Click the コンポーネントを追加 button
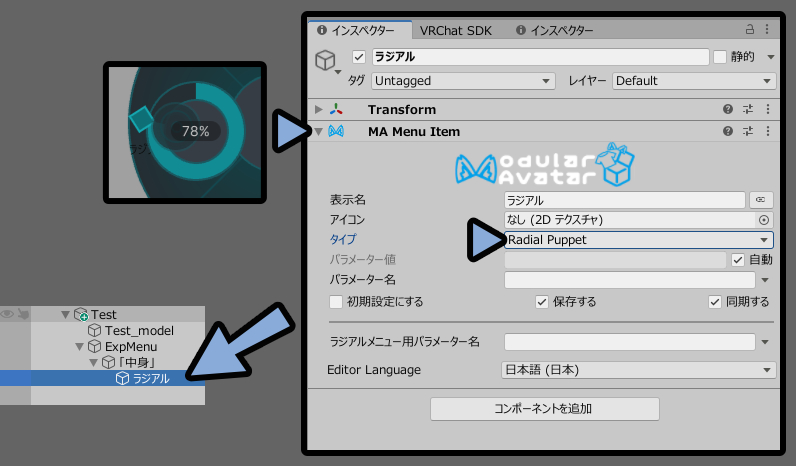Screen dimensions: 796x466 pyautogui.click(x=545, y=409)
